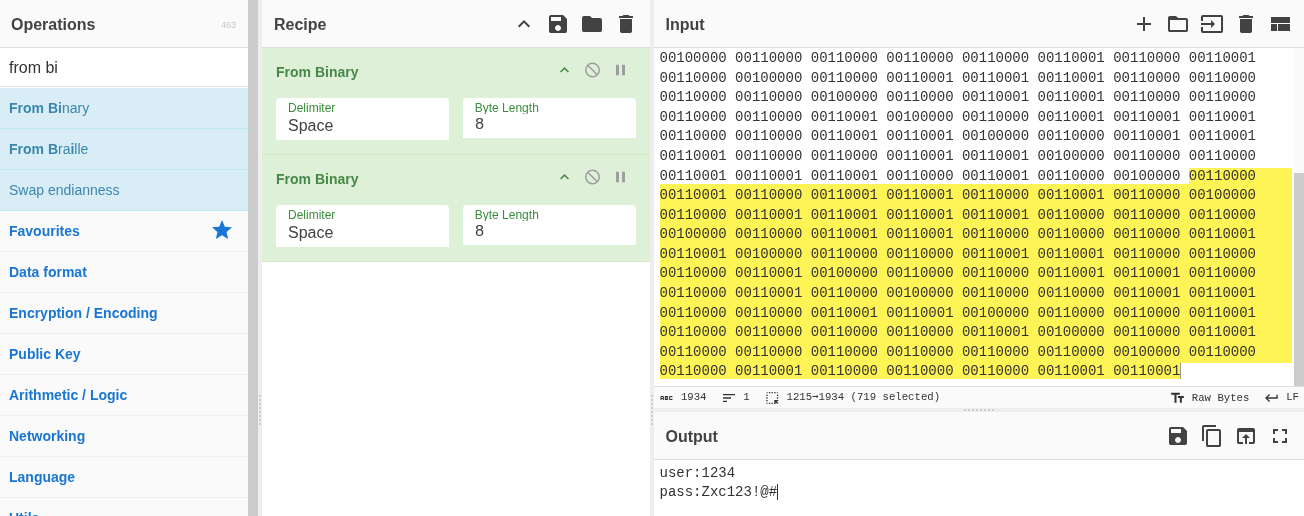Screen dimensions: 1304x516
Task: Edit Byte Length of the second From Binary
Action: [x=549, y=226]
